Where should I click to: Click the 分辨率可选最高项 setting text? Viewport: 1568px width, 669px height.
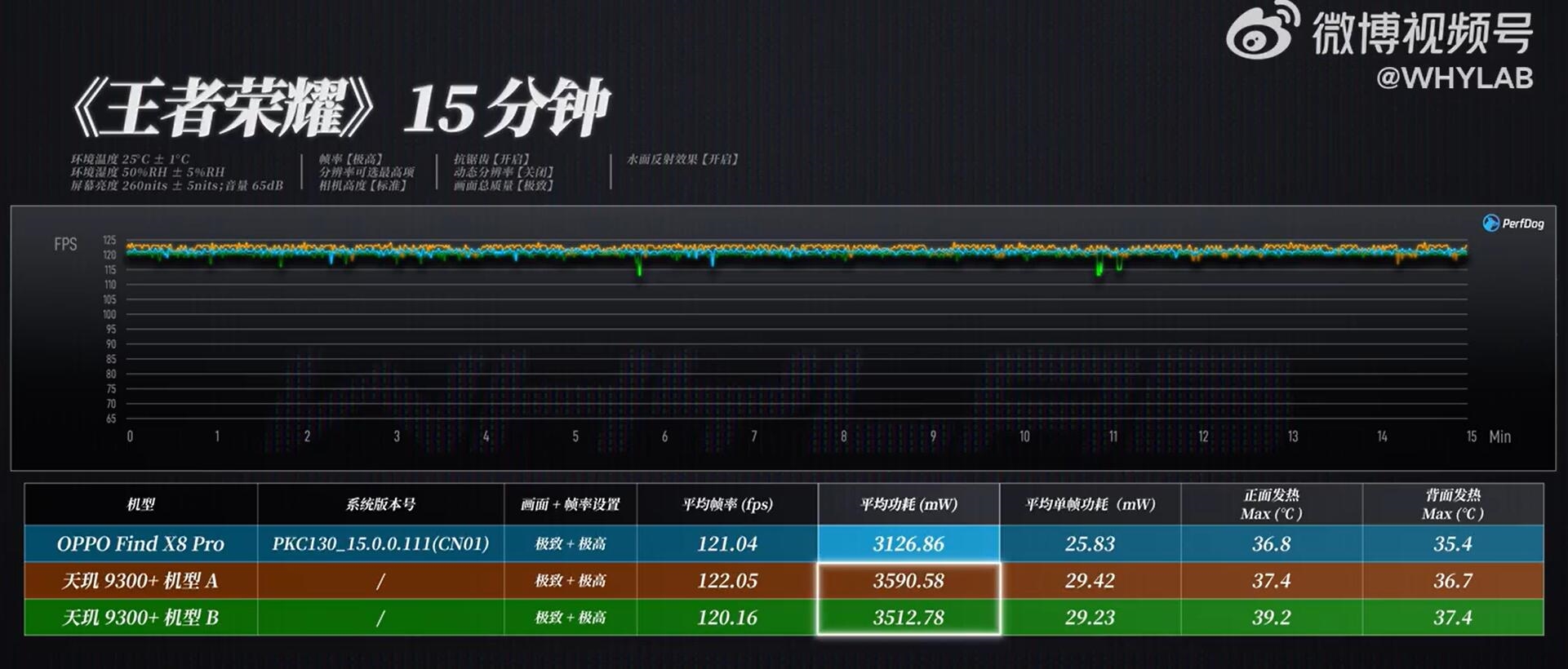tap(366, 172)
